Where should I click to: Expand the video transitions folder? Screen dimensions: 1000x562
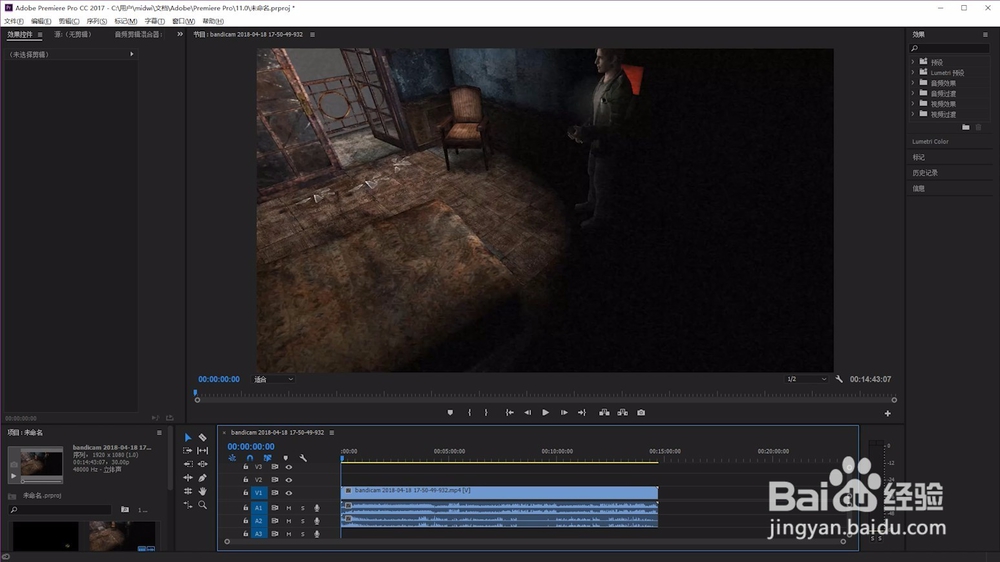pyautogui.click(x=913, y=114)
